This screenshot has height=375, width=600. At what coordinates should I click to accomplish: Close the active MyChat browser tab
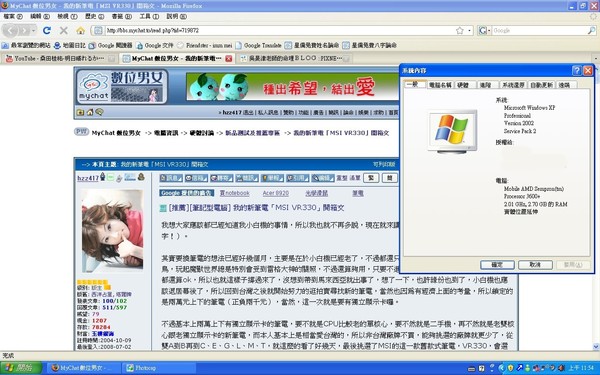(228, 59)
